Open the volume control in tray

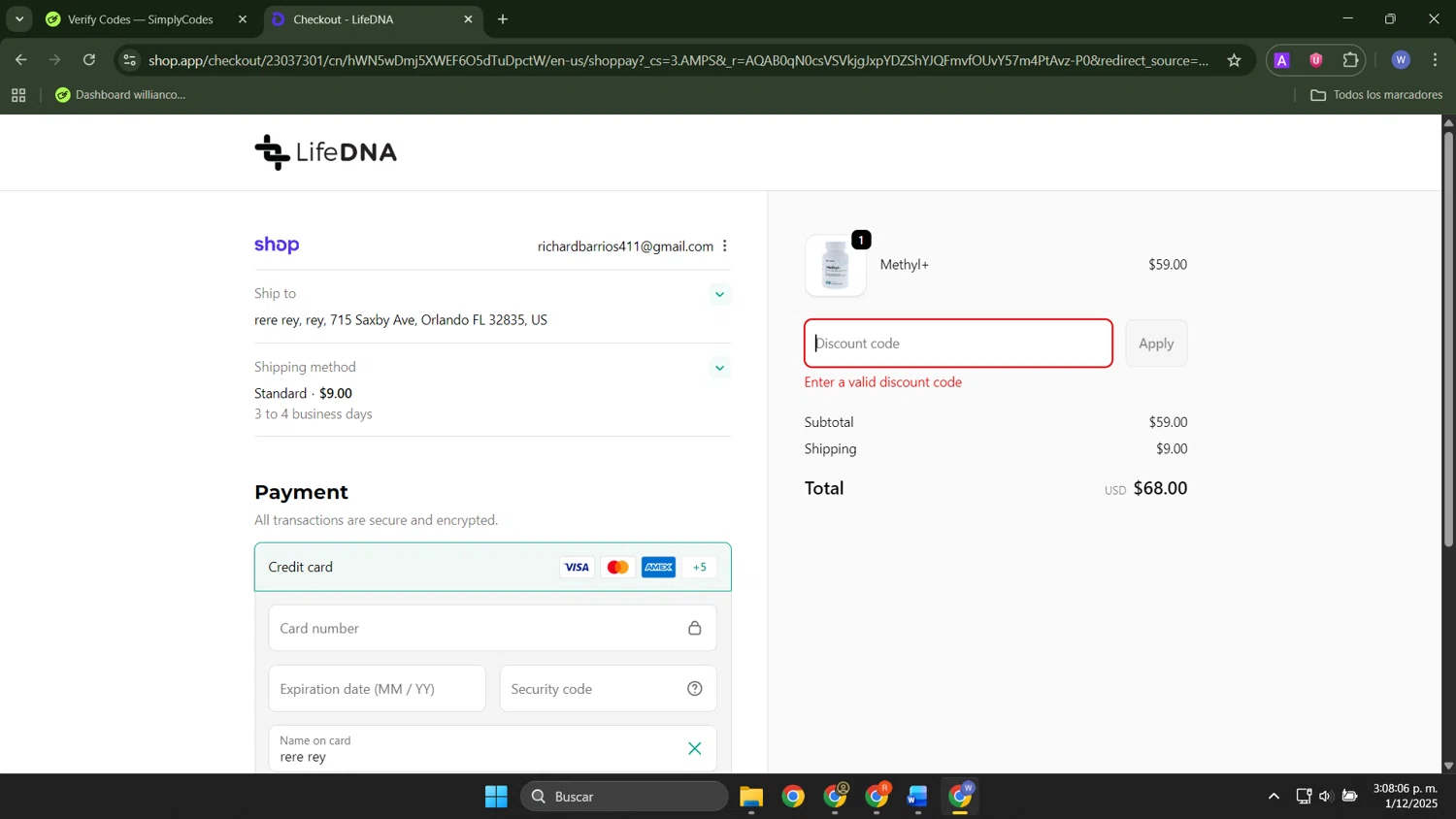pyautogui.click(x=1325, y=797)
